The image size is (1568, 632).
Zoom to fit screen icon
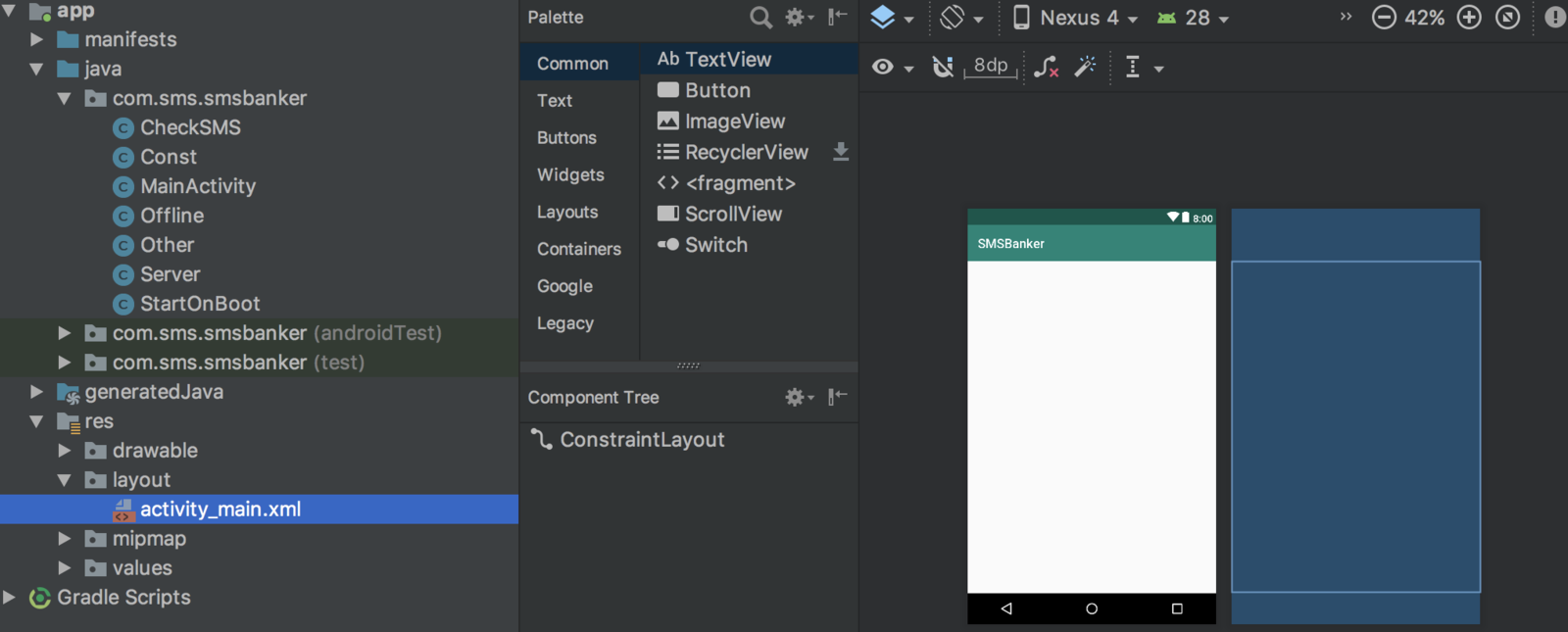1508,18
